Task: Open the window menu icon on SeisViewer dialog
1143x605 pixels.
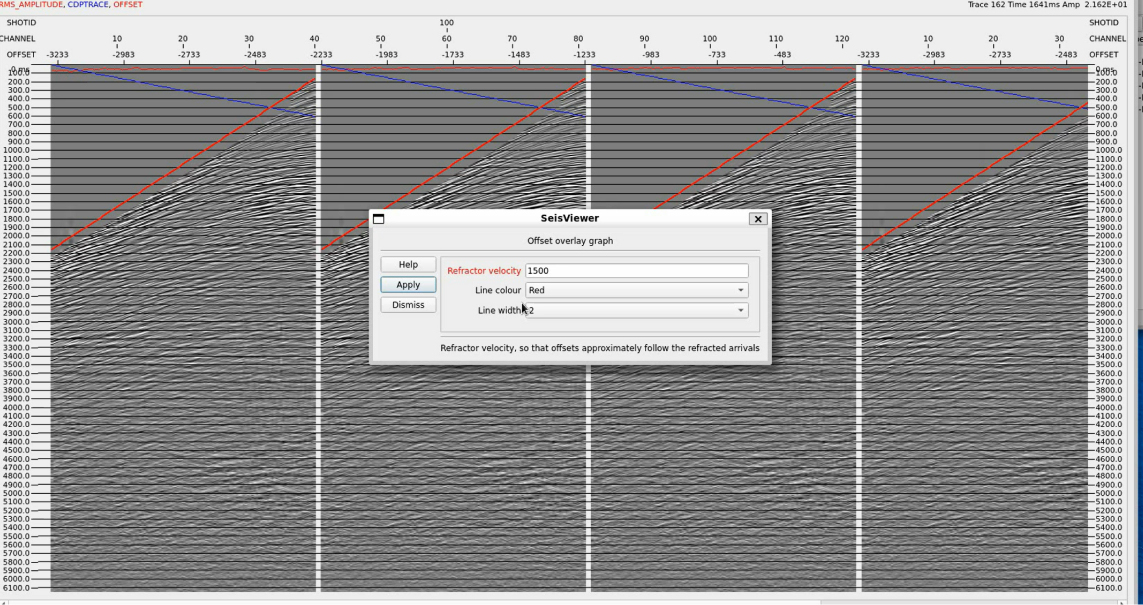Action: 379,219
